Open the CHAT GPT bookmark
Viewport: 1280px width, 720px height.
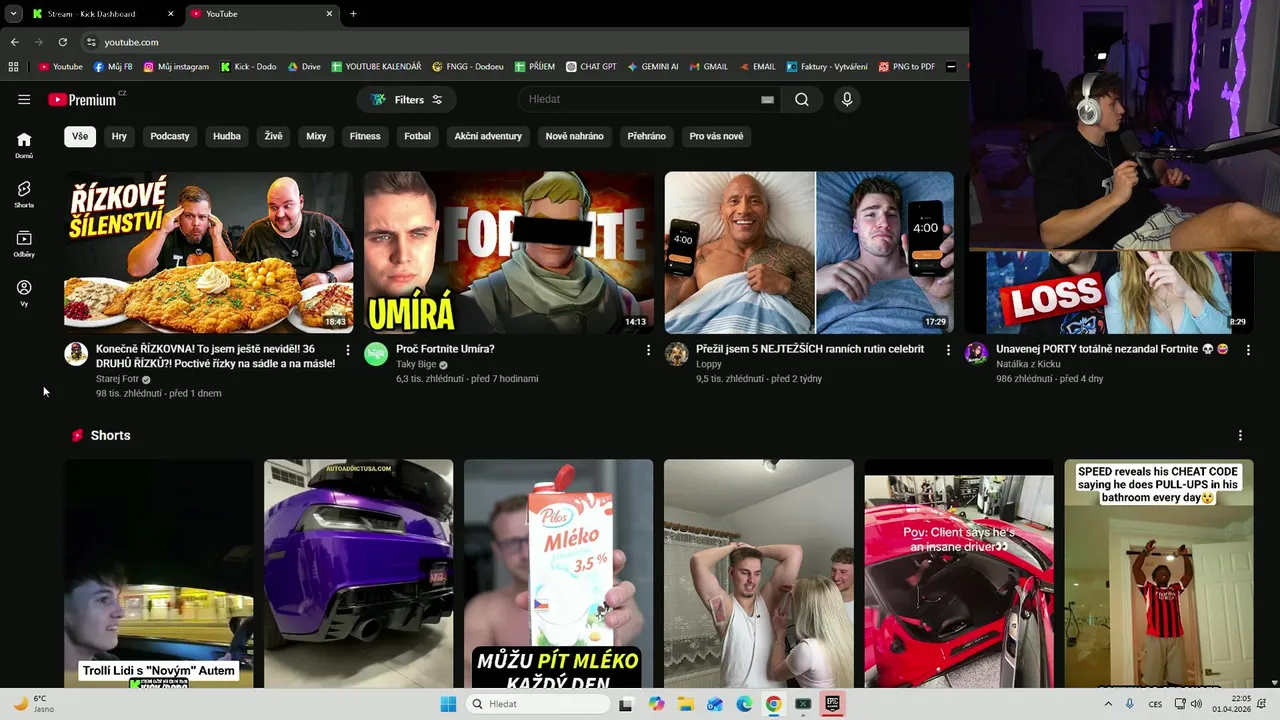pos(591,67)
